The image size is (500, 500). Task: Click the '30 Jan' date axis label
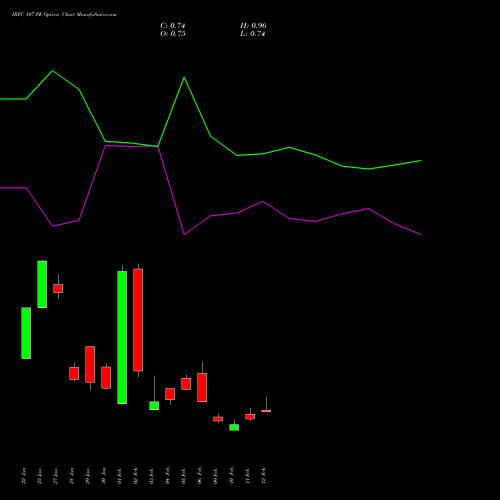[104, 476]
